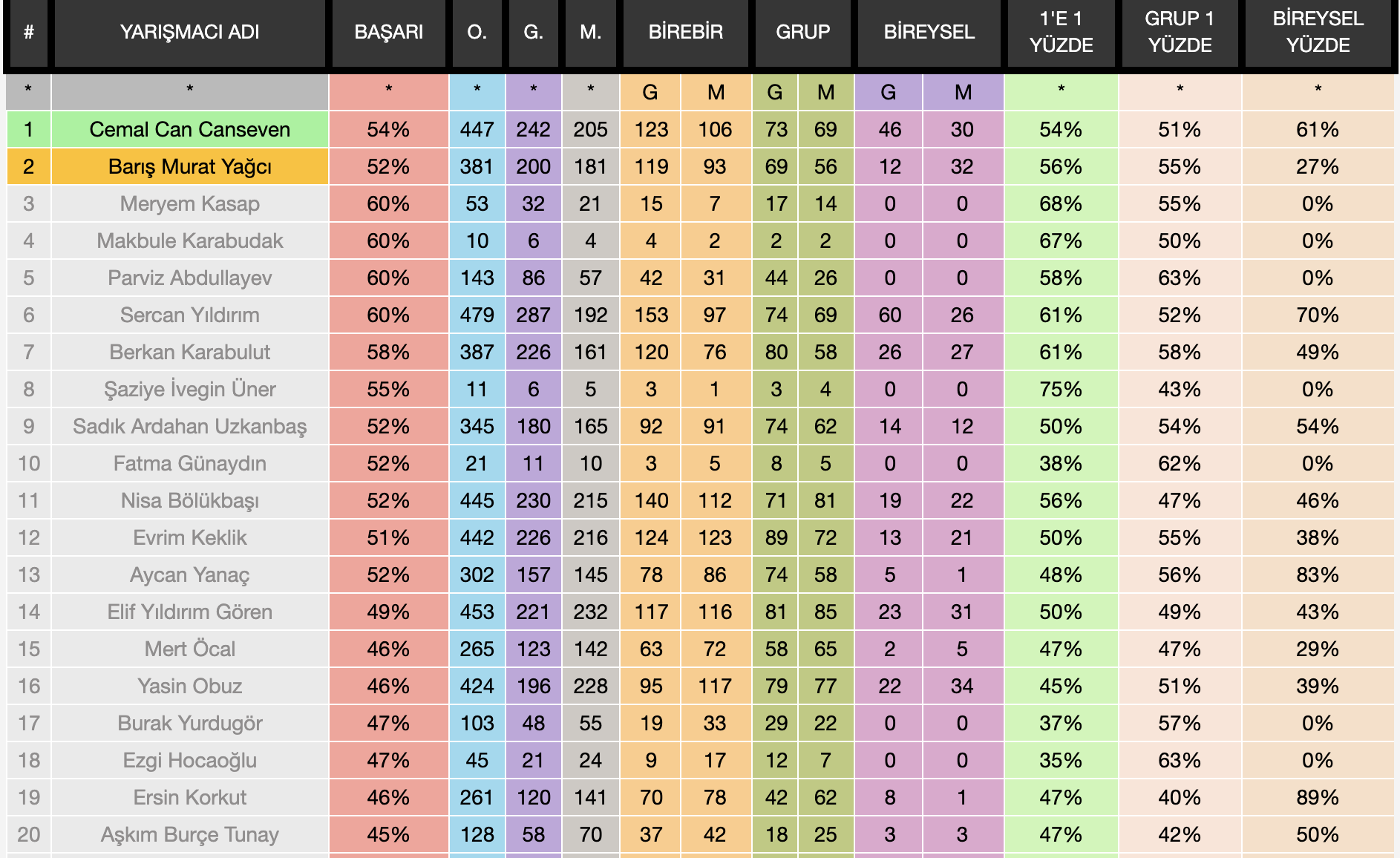This screenshot has height=858, width=1400.
Task: Select rank number 1 cell
Action: pyautogui.click(x=28, y=129)
